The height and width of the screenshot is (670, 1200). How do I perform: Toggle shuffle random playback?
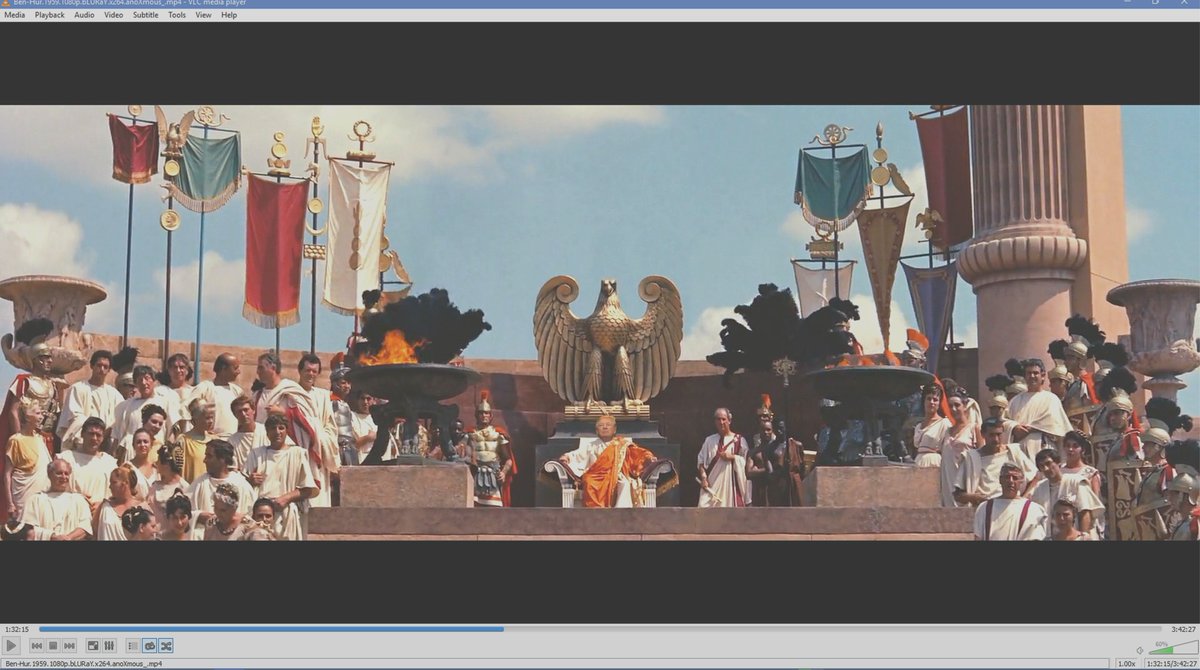click(x=166, y=646)
